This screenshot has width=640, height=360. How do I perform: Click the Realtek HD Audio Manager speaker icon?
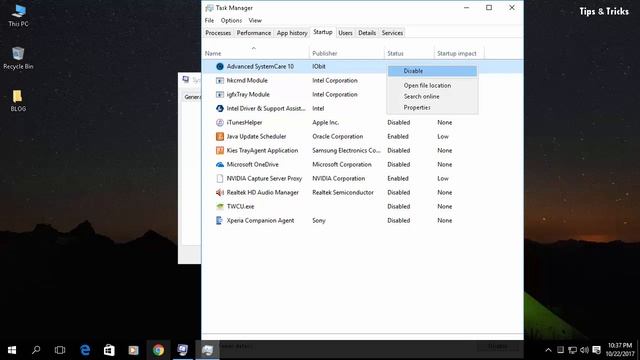[x=220, y=192]
